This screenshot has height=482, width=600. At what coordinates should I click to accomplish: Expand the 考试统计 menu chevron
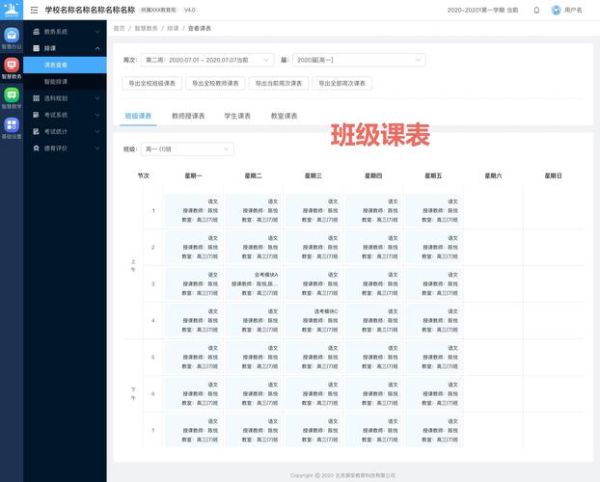click(x=97, y=132)
